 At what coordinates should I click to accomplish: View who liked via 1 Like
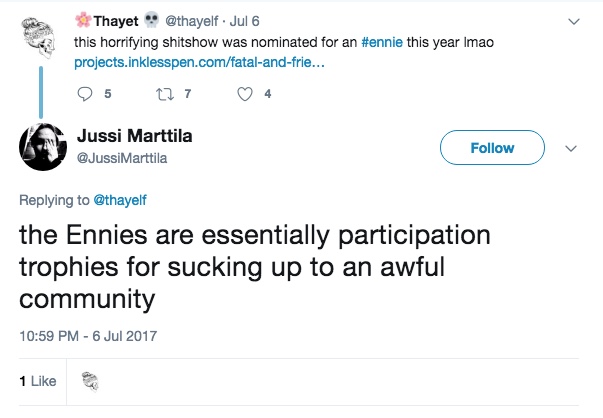(x=37, y=381)
